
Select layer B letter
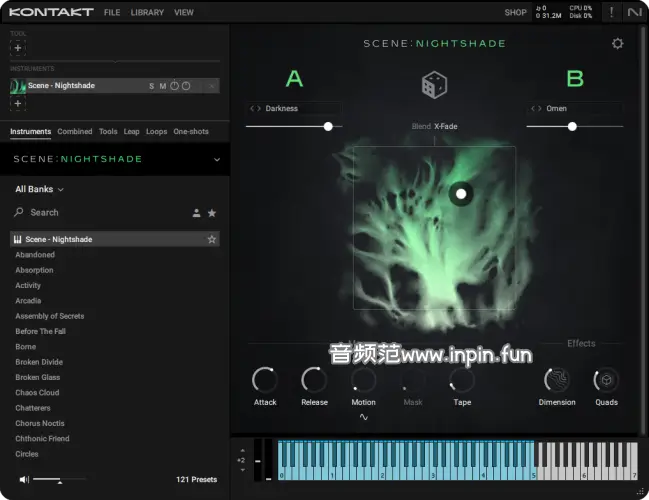[x=575, y=78]
